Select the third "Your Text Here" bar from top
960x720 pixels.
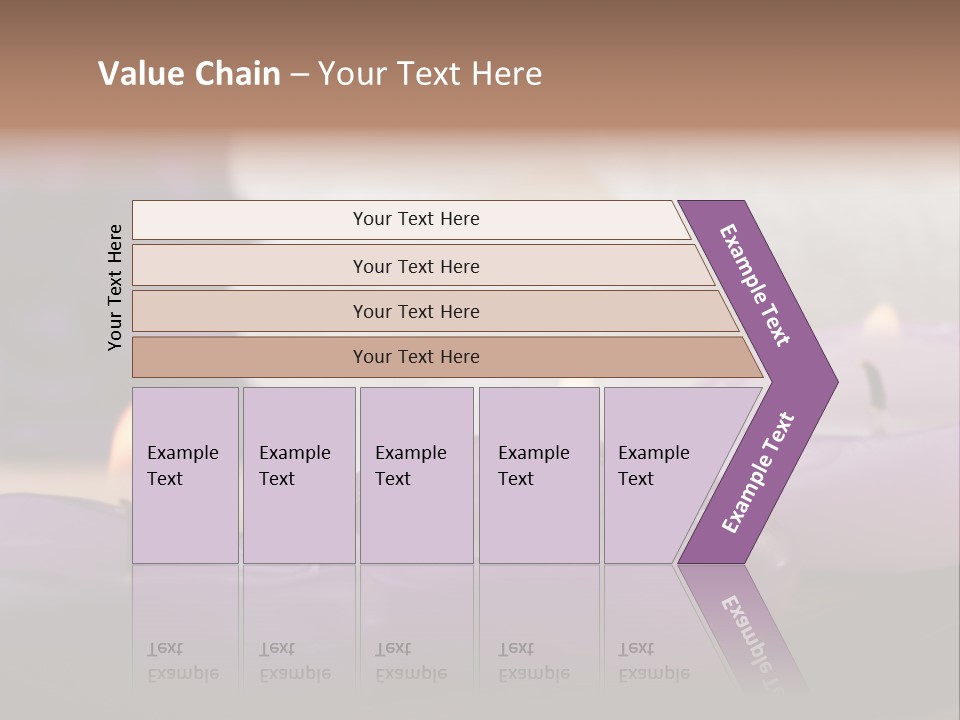coord(416,311)
